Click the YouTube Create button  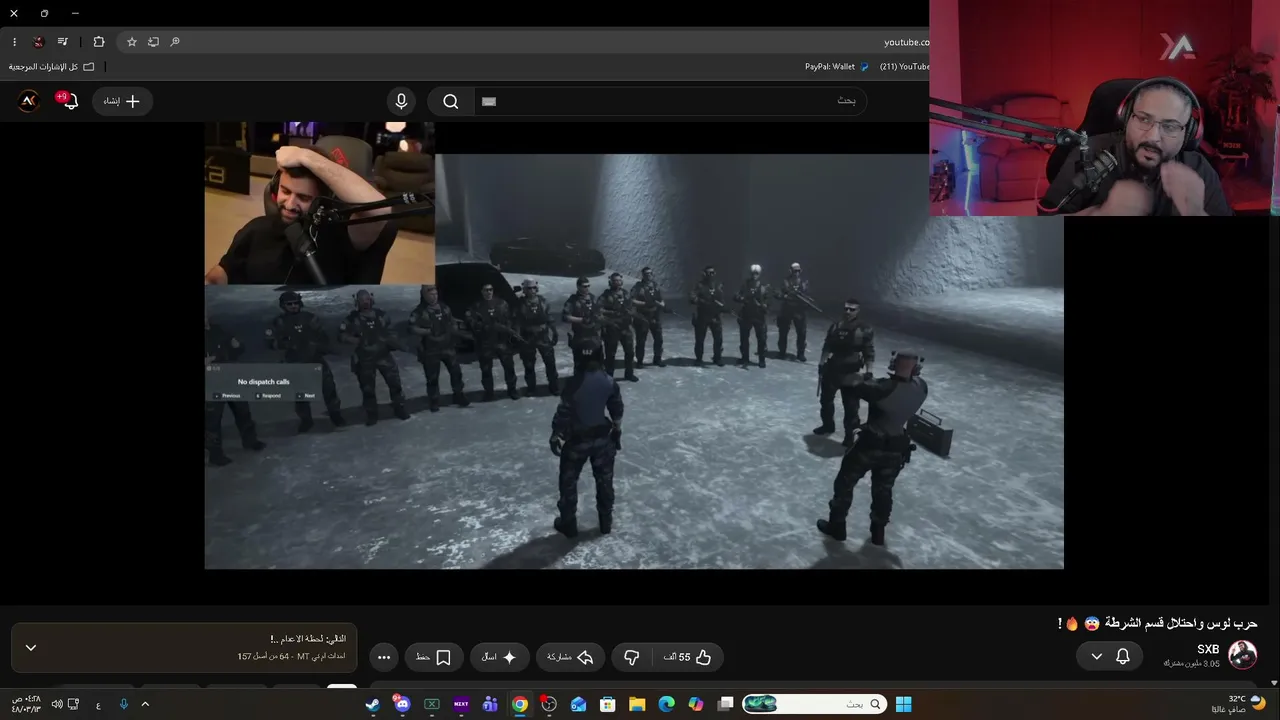122,101
